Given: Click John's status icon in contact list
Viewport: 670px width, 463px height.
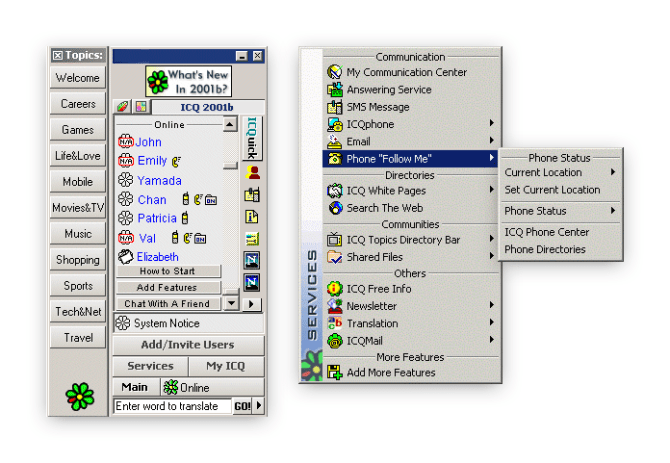Looking at the screenshot, I should pyautogui.click(x=125, y=143).
